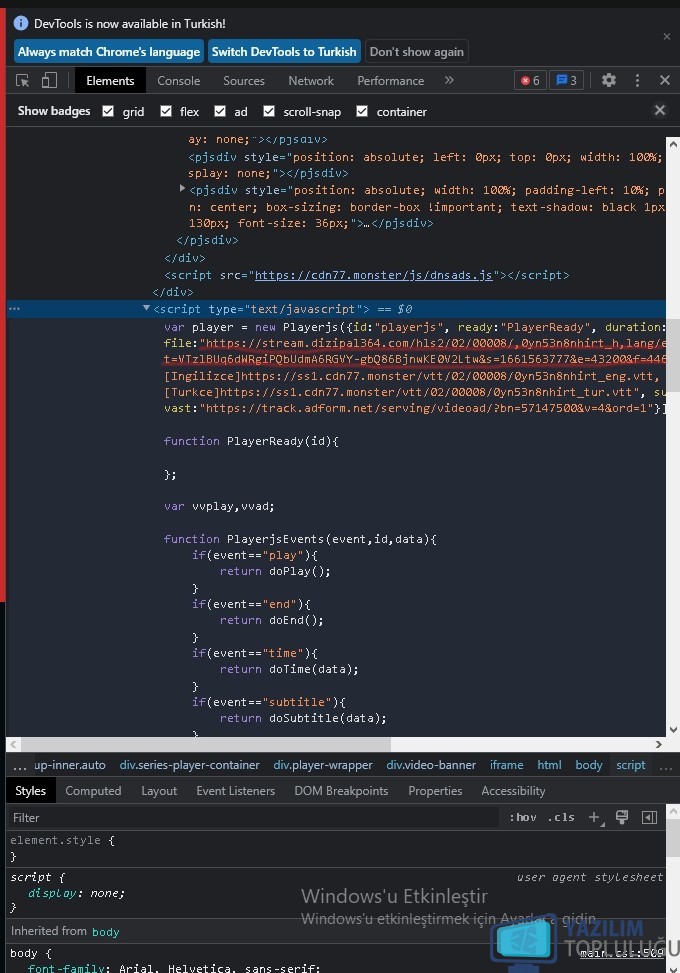Image resolution: width=680 pixels, height=973 pixels.
Task: Open the DevTools three-dot customize menu
Action: coord(637,80)
